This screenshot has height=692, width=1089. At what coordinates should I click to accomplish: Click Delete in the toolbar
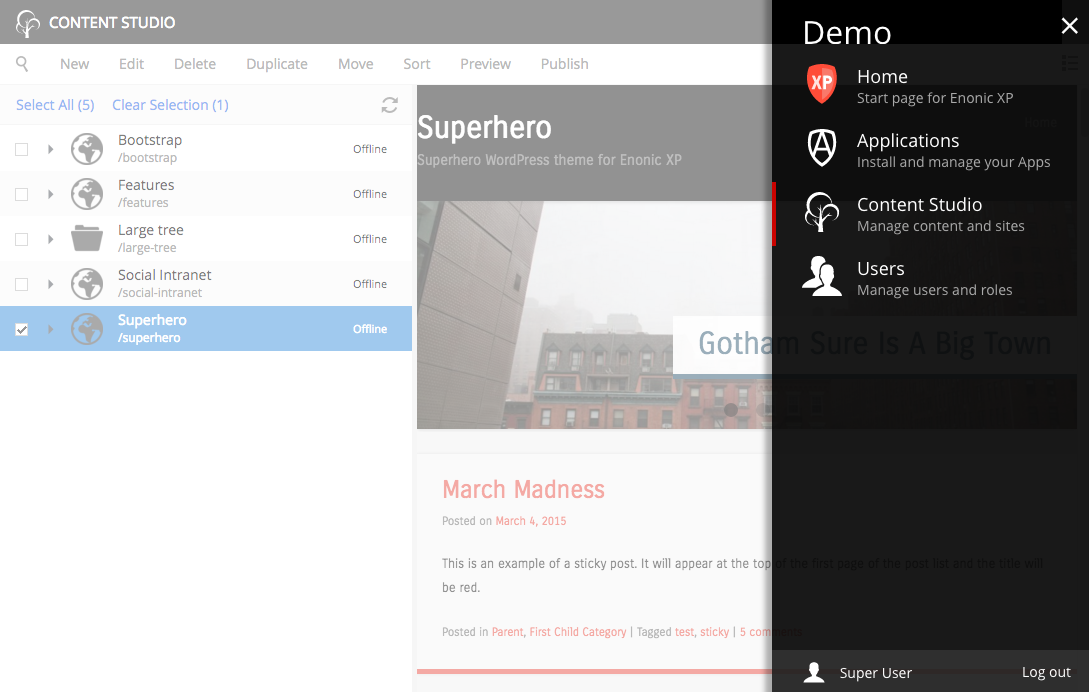point(194,64)
